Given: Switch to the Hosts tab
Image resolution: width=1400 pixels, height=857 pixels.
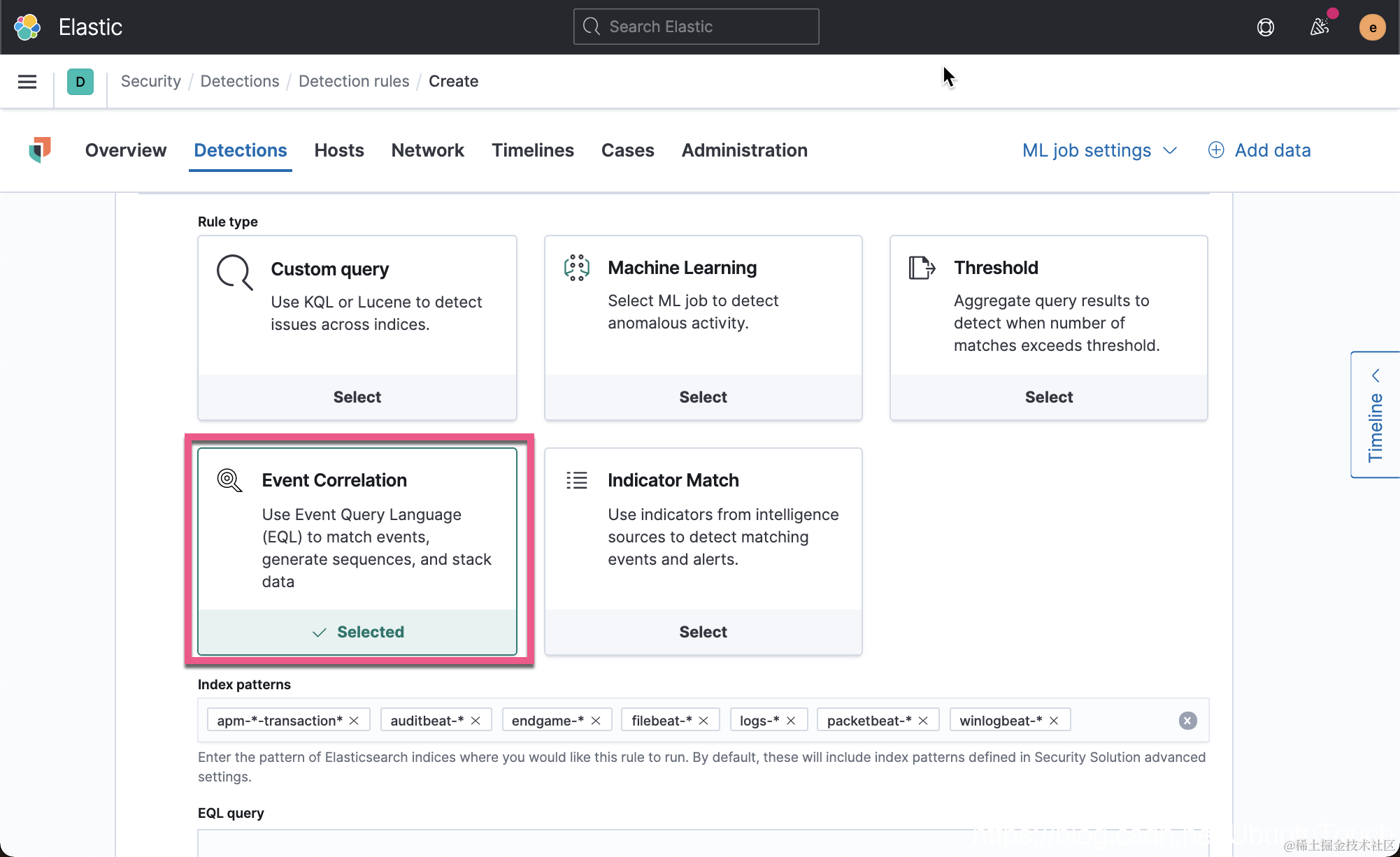Looking at the screenshot, I should pos(339,150).
